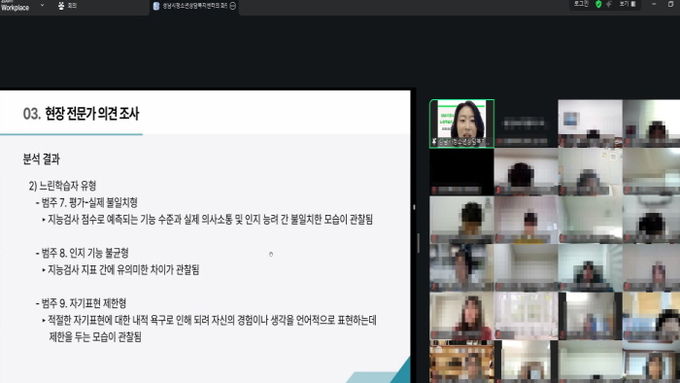Restore down the Zoom meeting window
The image size is (680, 383).
pos(670,4)
